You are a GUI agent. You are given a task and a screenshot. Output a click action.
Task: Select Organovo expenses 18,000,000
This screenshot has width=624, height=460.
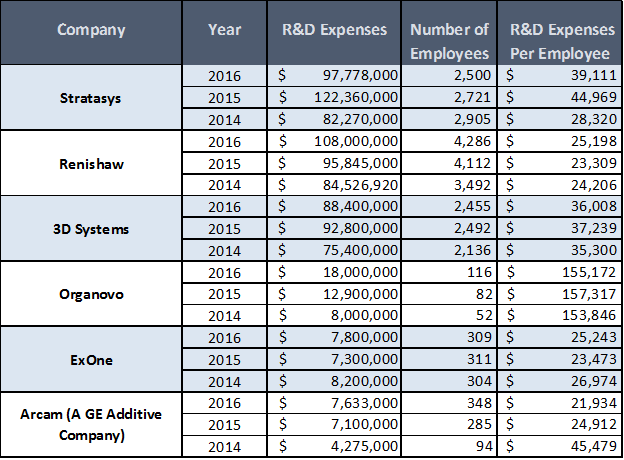(x=334, y=272)
